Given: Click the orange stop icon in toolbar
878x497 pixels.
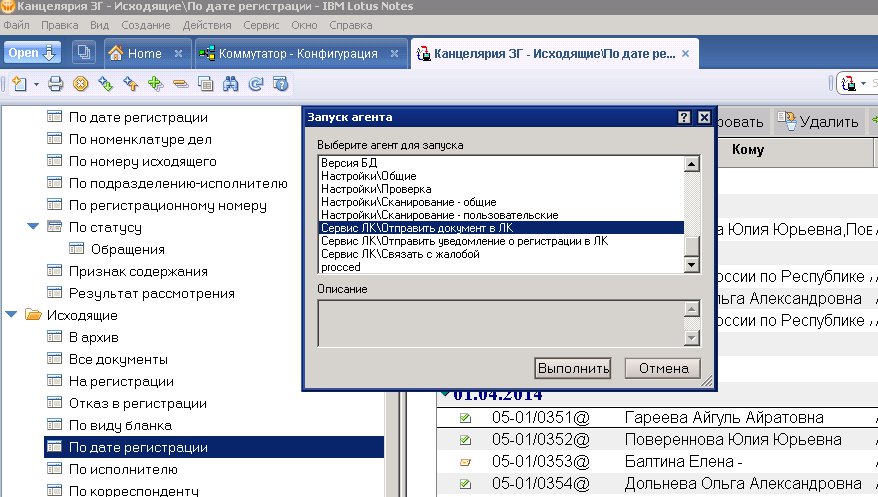Looking at the screenshot, I should click(81, 84).
